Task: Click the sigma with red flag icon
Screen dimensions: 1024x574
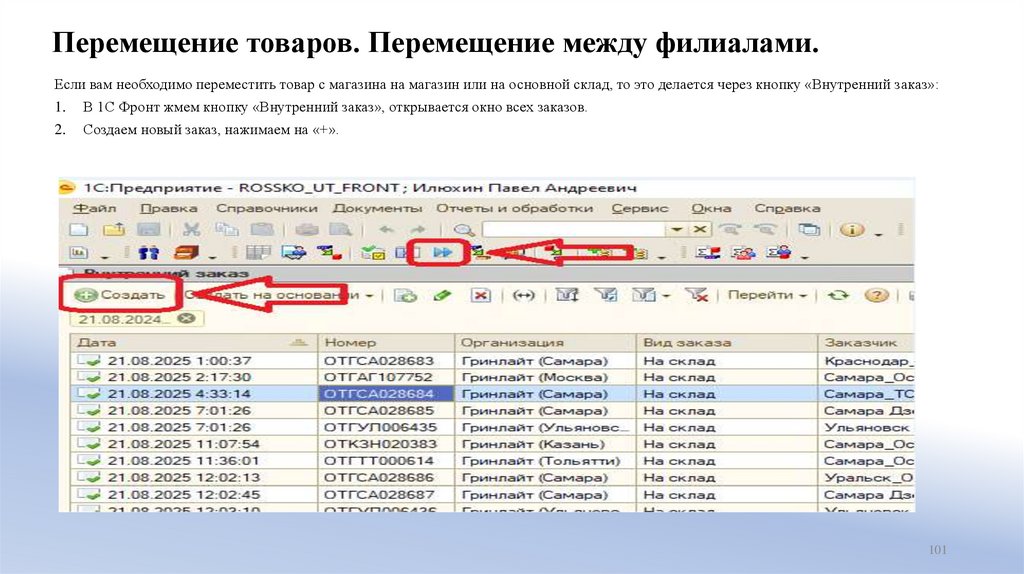Action: [708, 253]
